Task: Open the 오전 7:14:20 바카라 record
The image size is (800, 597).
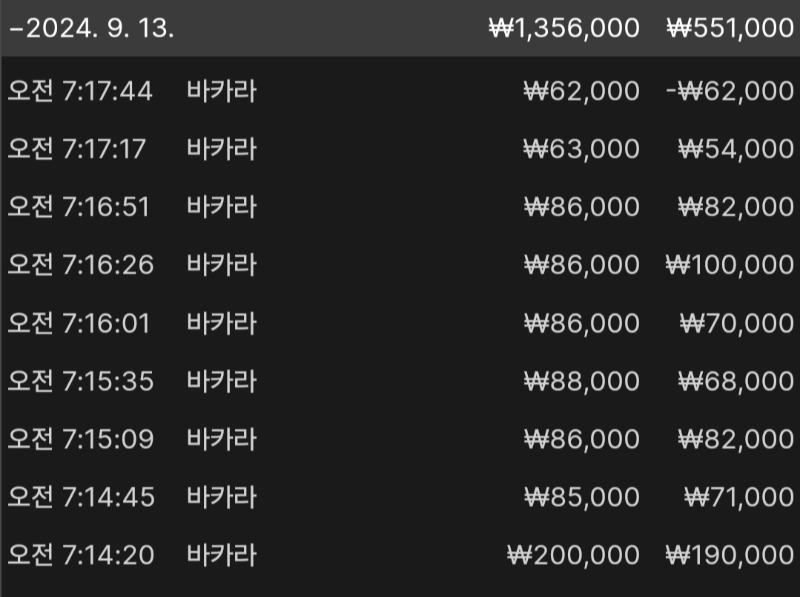Action: coord(400,555)
